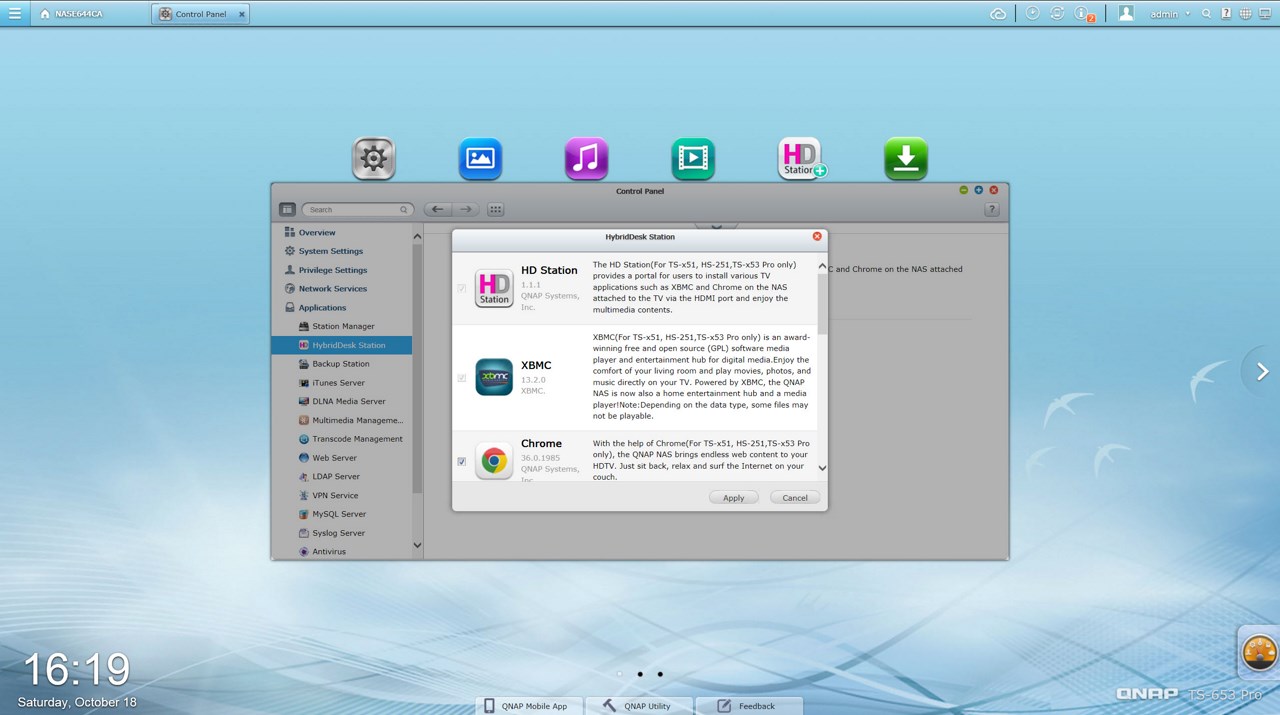Open the QNAP Mobile App link

(x=526, y=706)
